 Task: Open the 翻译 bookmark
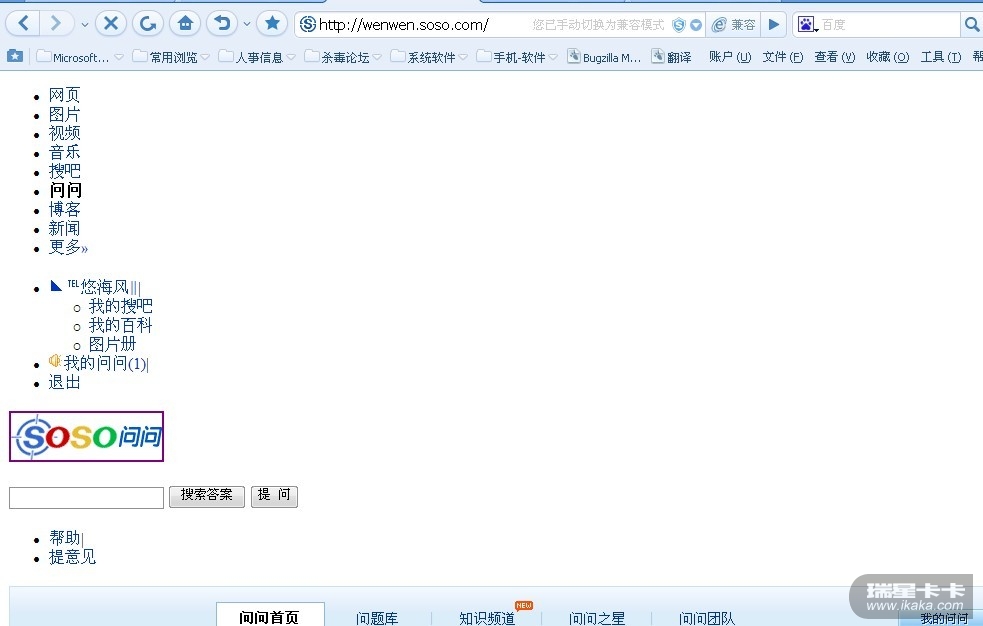[671, 57]
